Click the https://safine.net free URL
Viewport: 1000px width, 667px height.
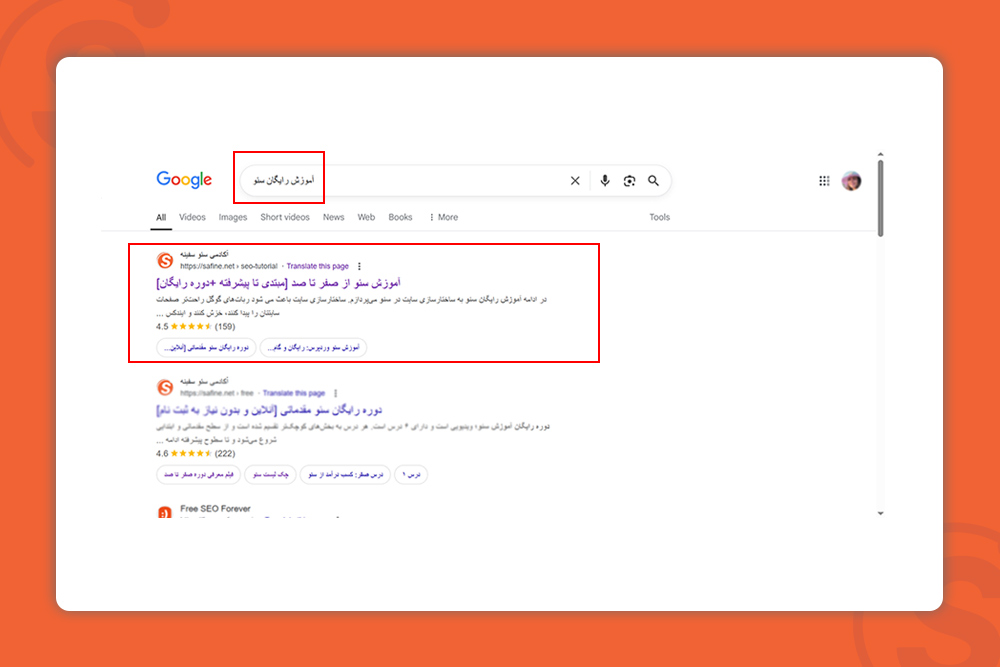(217, 393)
